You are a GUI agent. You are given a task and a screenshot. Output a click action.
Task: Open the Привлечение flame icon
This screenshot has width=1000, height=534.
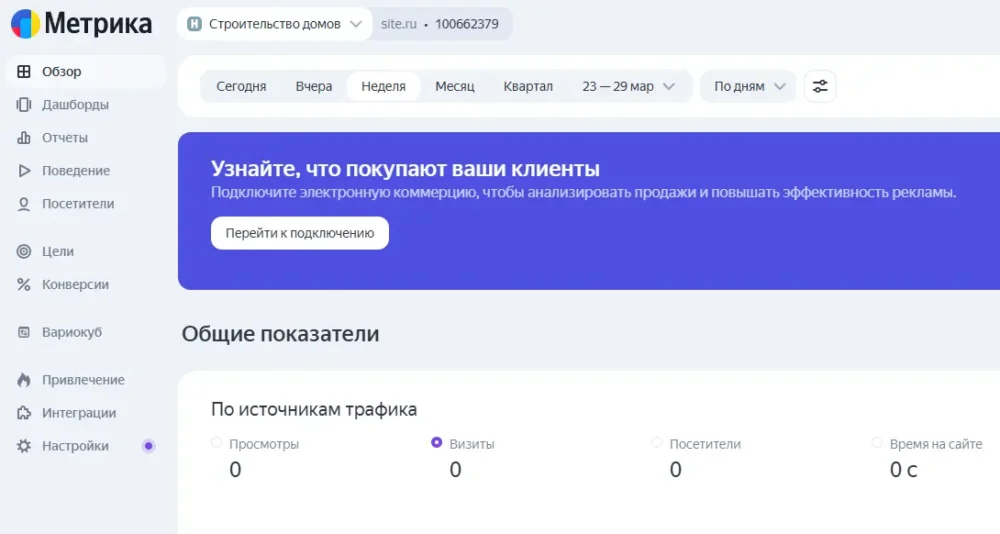click(x=24, y=380)
